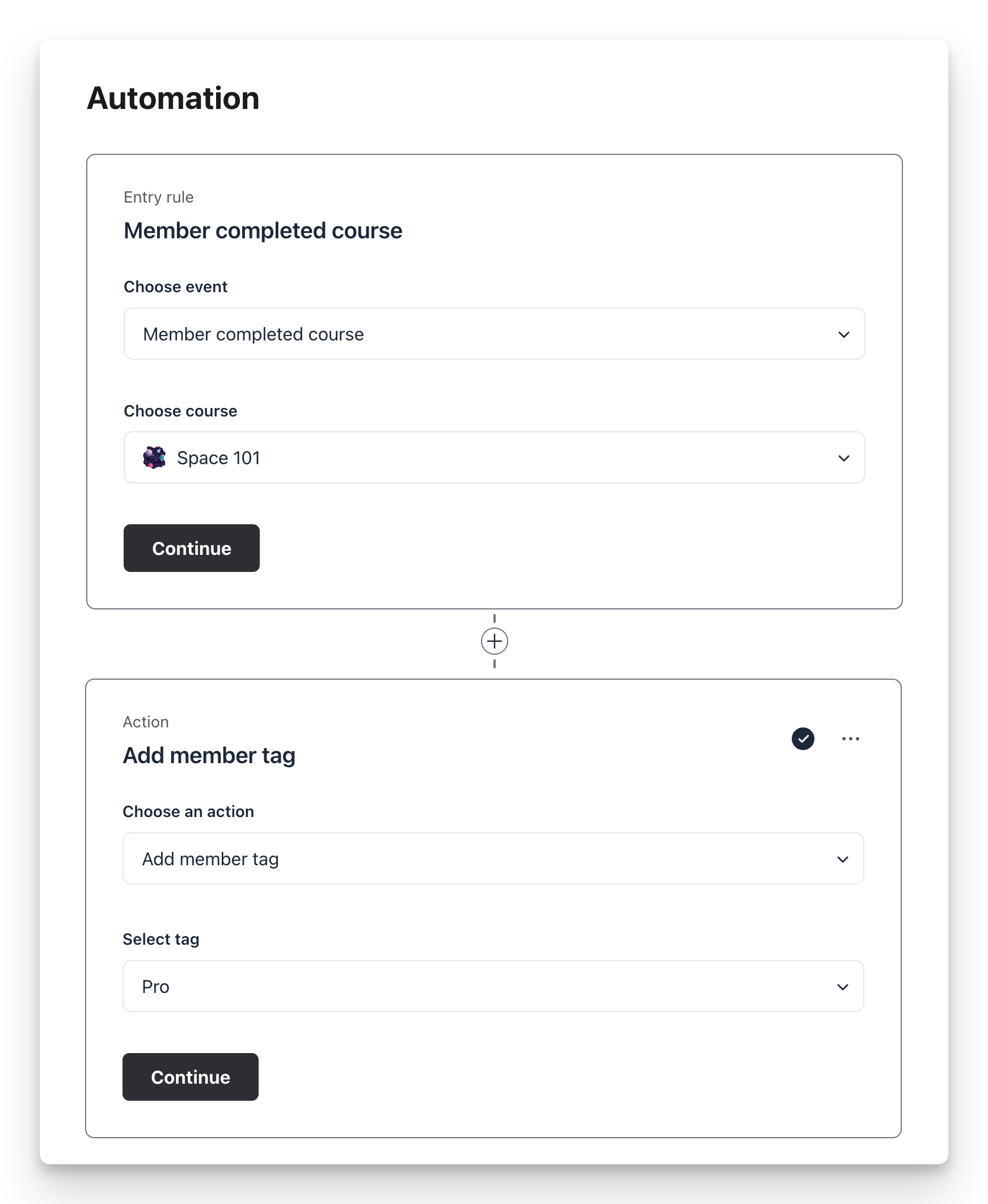The width and height of the screenshot is (988, 1204).
Task: Click the plus icon between the automation steps
Action: [494, 642]
